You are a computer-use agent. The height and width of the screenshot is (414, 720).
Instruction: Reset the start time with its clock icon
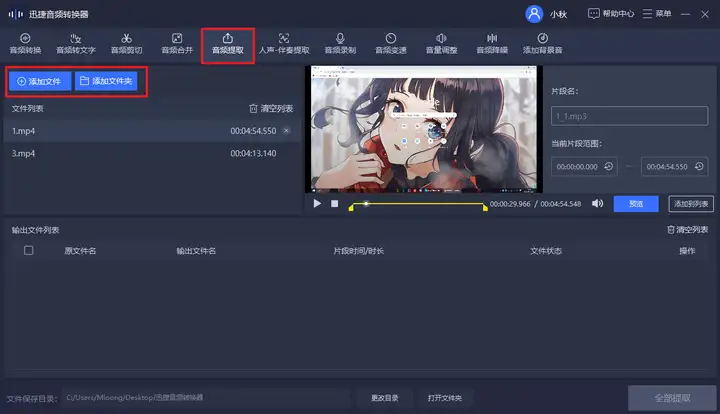pyautogui.click(x=609, y=166)
